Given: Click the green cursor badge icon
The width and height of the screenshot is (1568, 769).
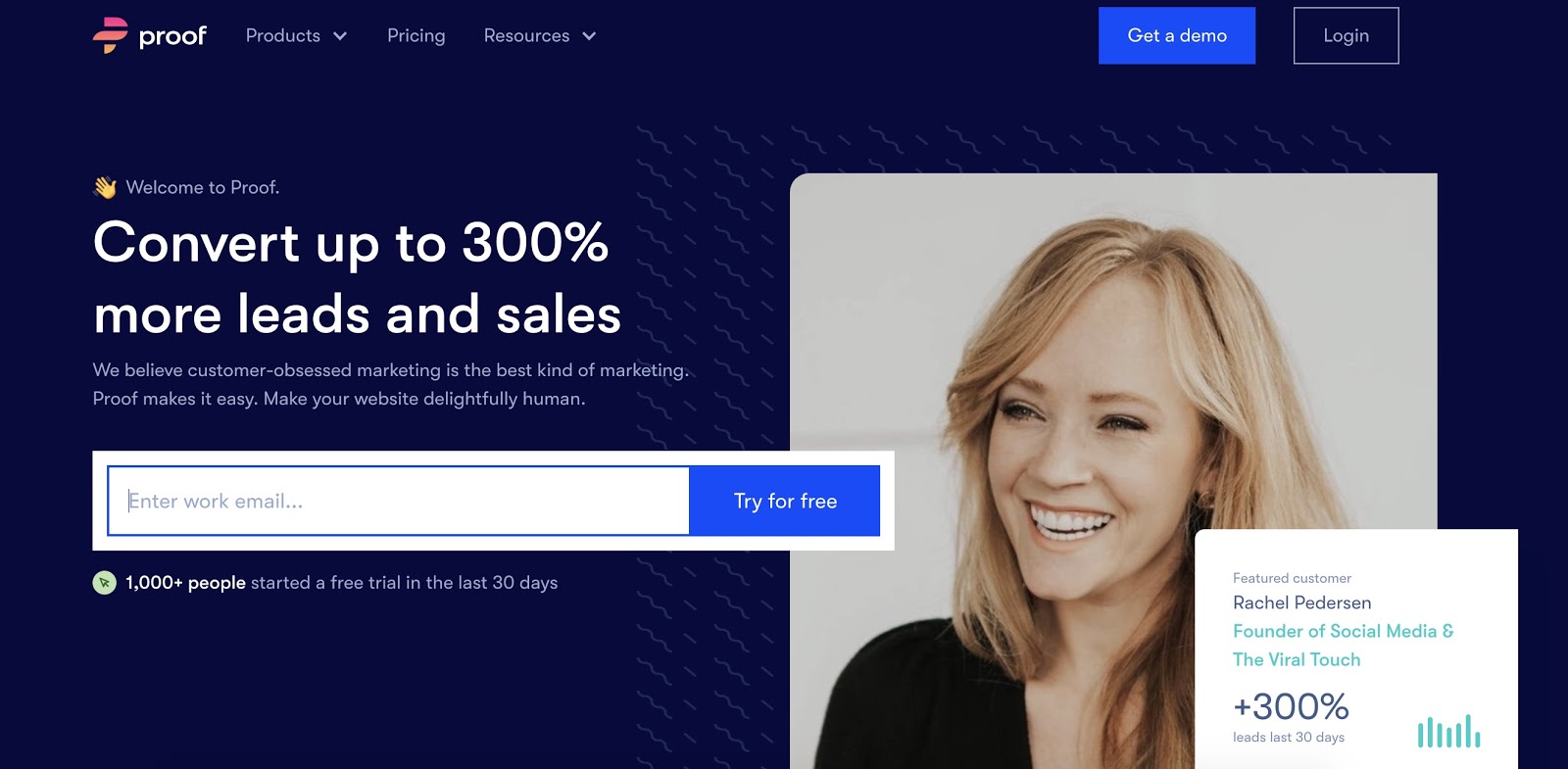Looking at the screenshot, I should click(104, 583).
